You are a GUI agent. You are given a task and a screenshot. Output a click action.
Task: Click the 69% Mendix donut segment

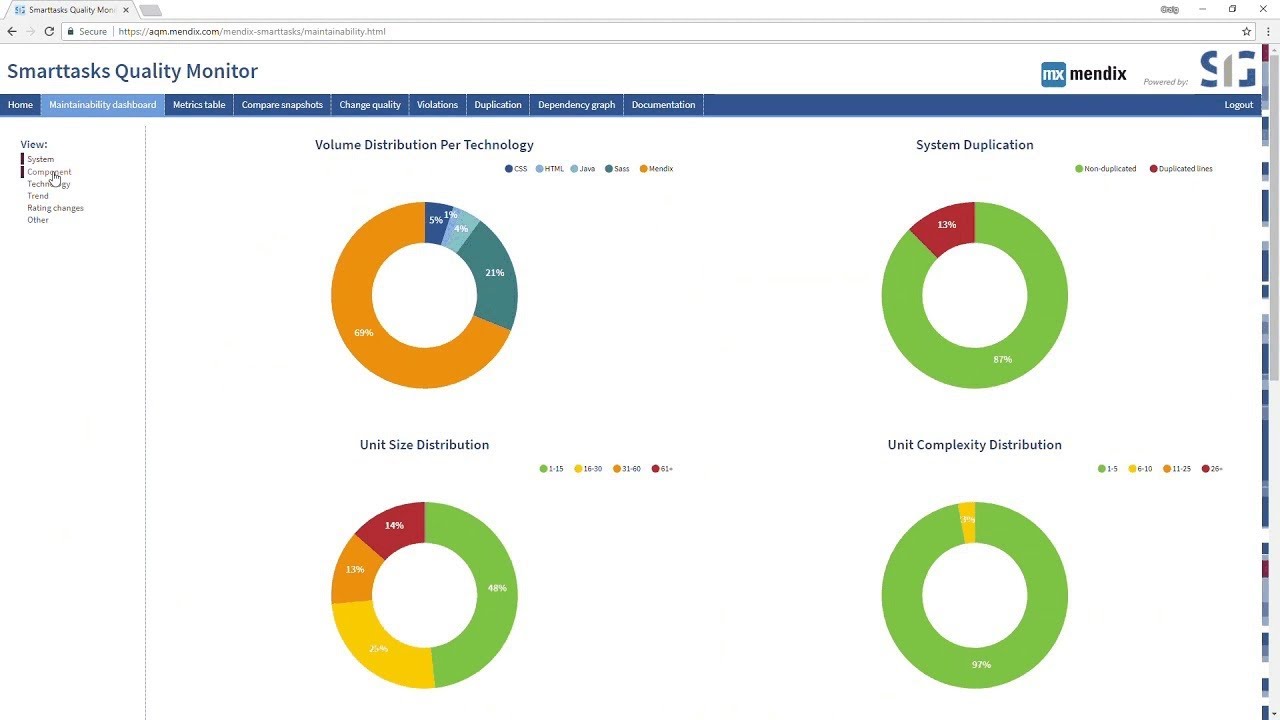pyautogui.click(x=364, y=332)
